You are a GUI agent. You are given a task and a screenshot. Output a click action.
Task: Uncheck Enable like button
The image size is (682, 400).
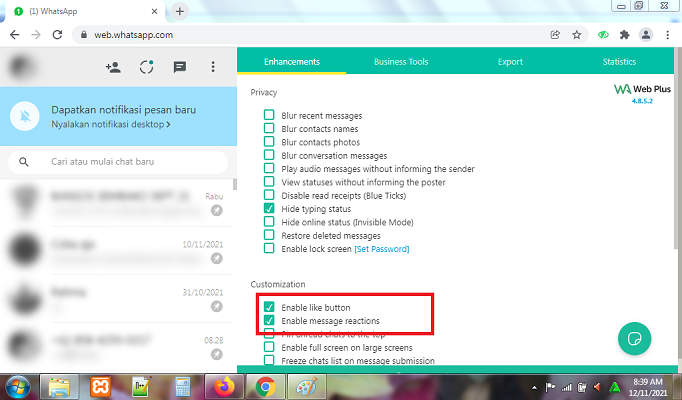pos(269,307)
